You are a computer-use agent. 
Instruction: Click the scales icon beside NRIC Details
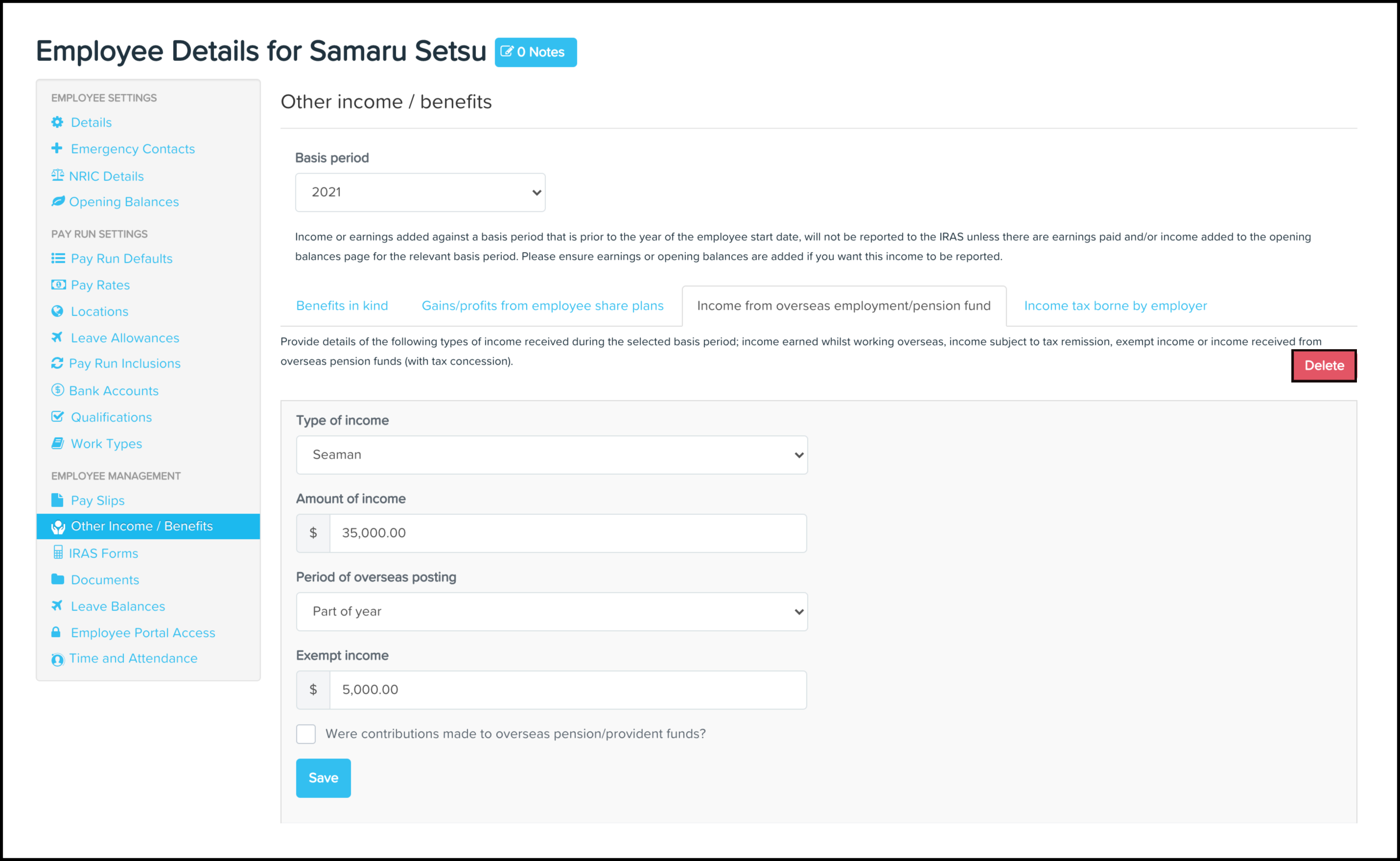point(57,175)
